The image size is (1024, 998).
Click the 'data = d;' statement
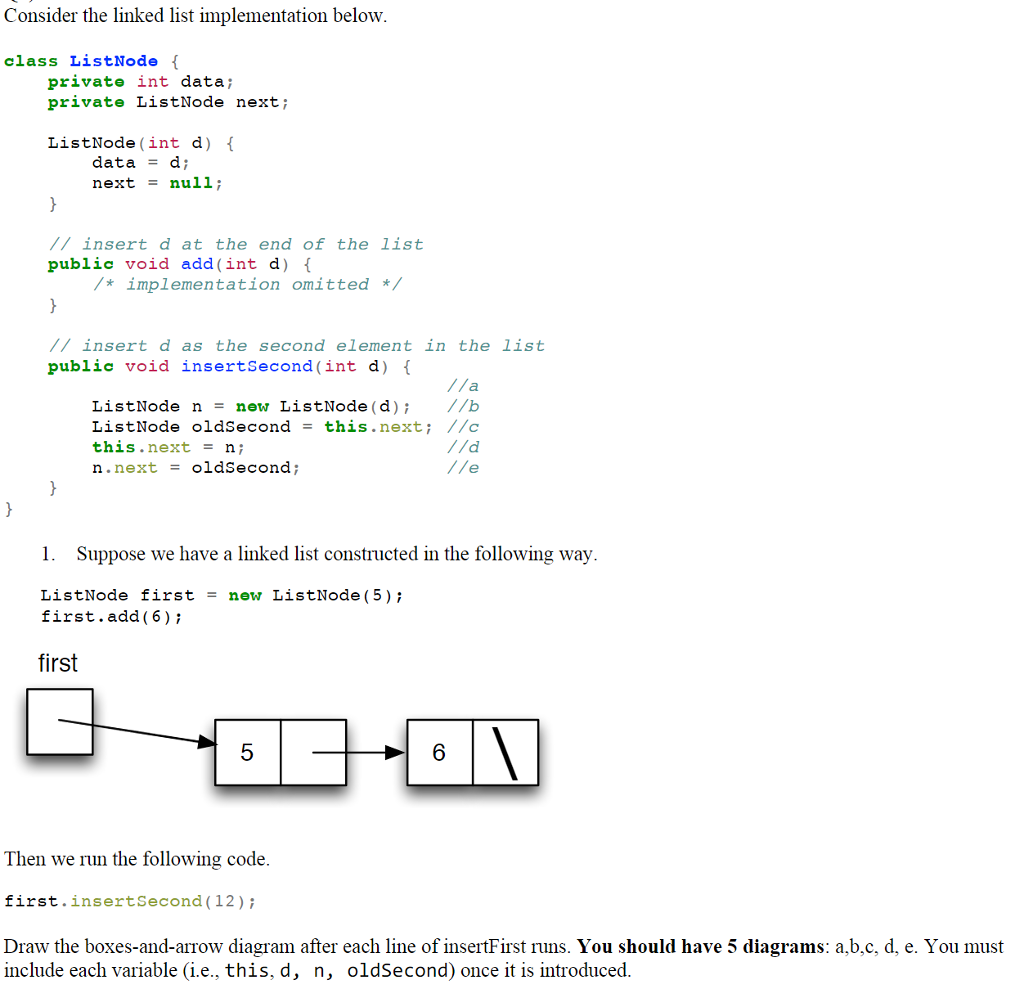140,163
